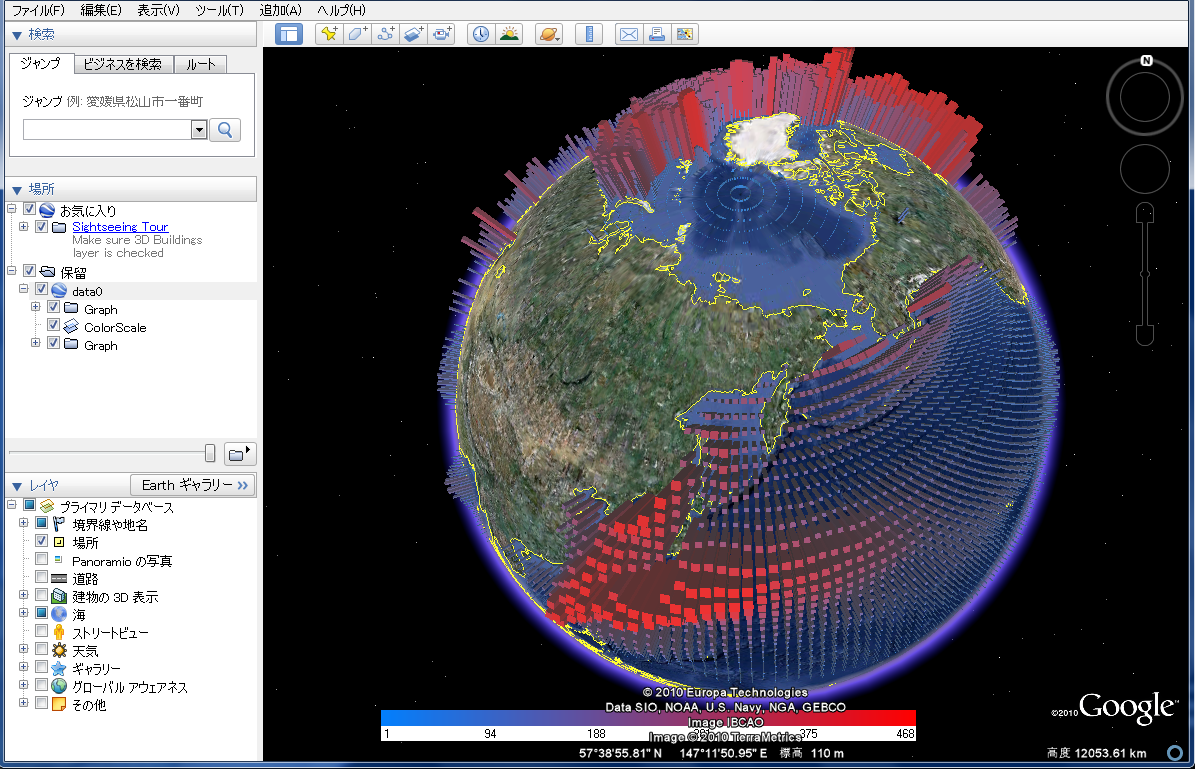This screenshot has width=1195, height=769.
Task: Enable the 天気 layer checkbox
Action: [42, 649]
